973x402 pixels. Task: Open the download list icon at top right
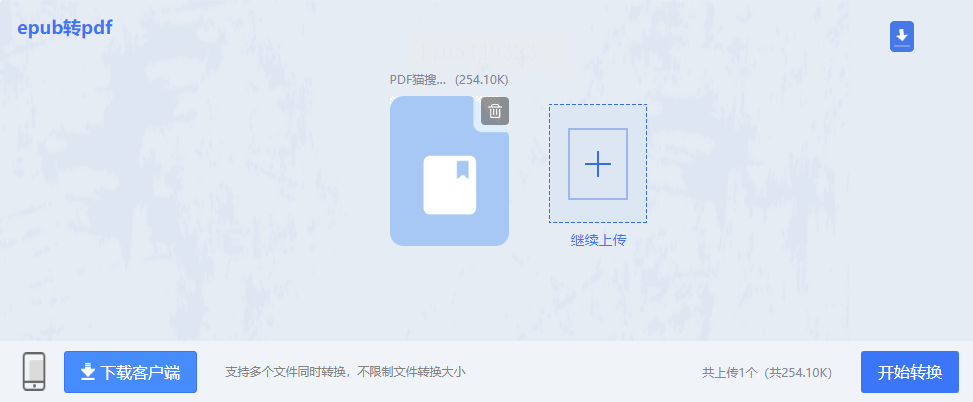[x=902, y=37]
